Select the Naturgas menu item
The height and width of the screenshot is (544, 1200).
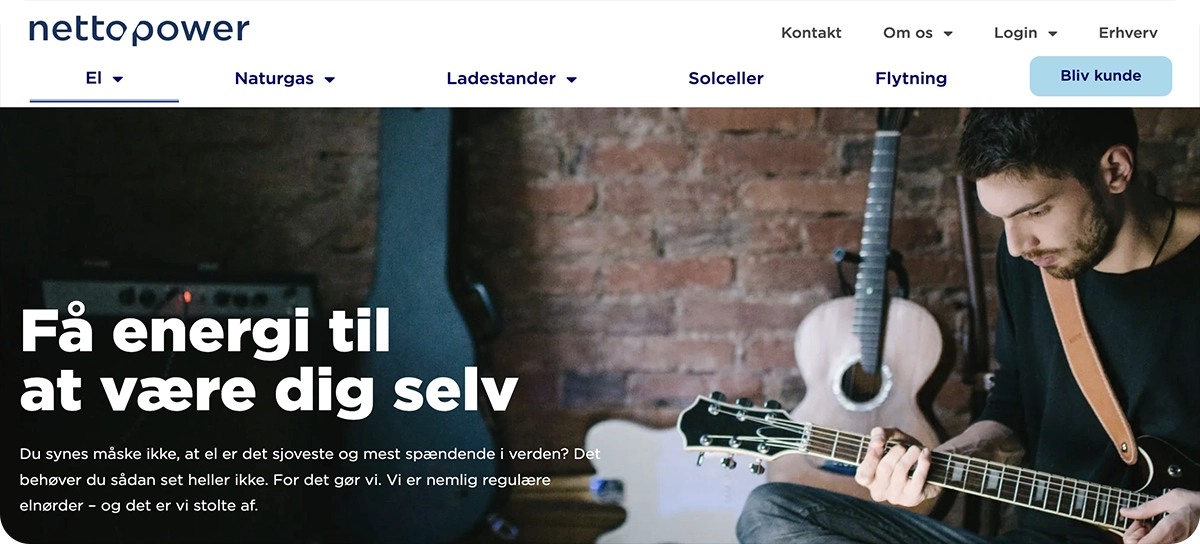click(274, 78)
